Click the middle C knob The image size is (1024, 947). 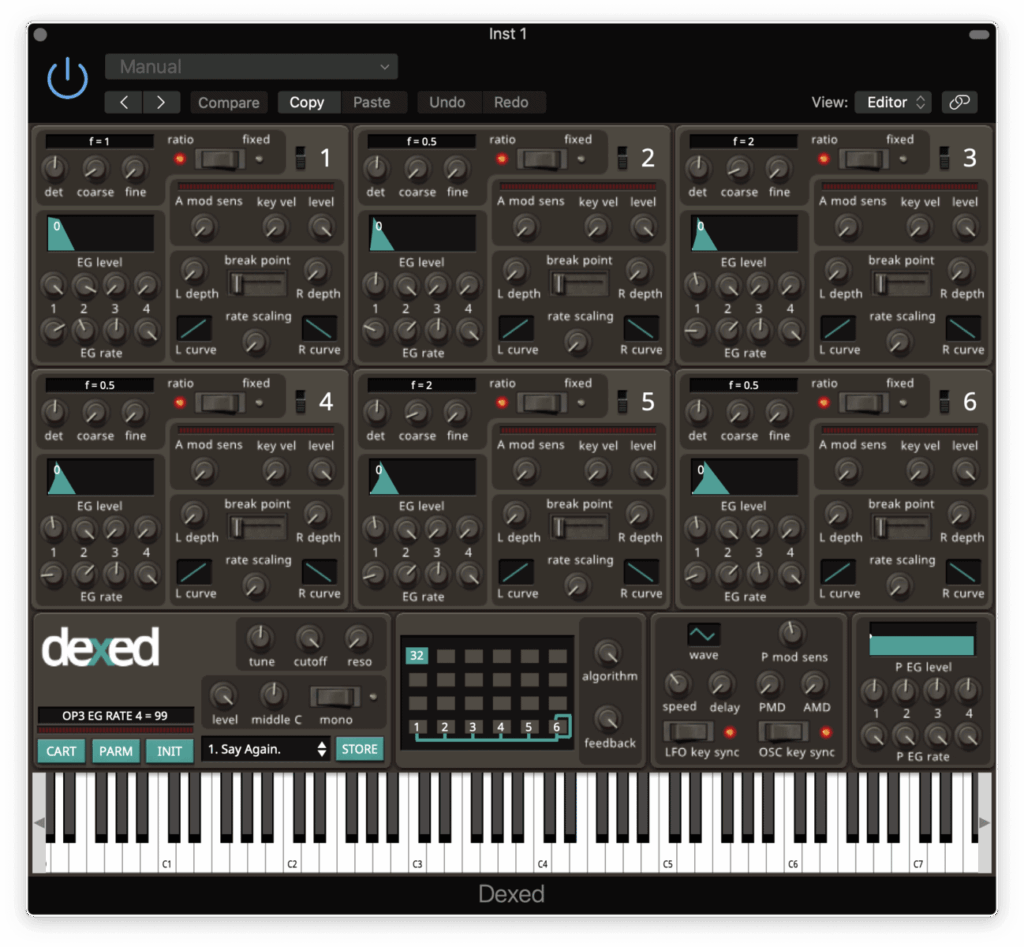(x=273, y=696)
